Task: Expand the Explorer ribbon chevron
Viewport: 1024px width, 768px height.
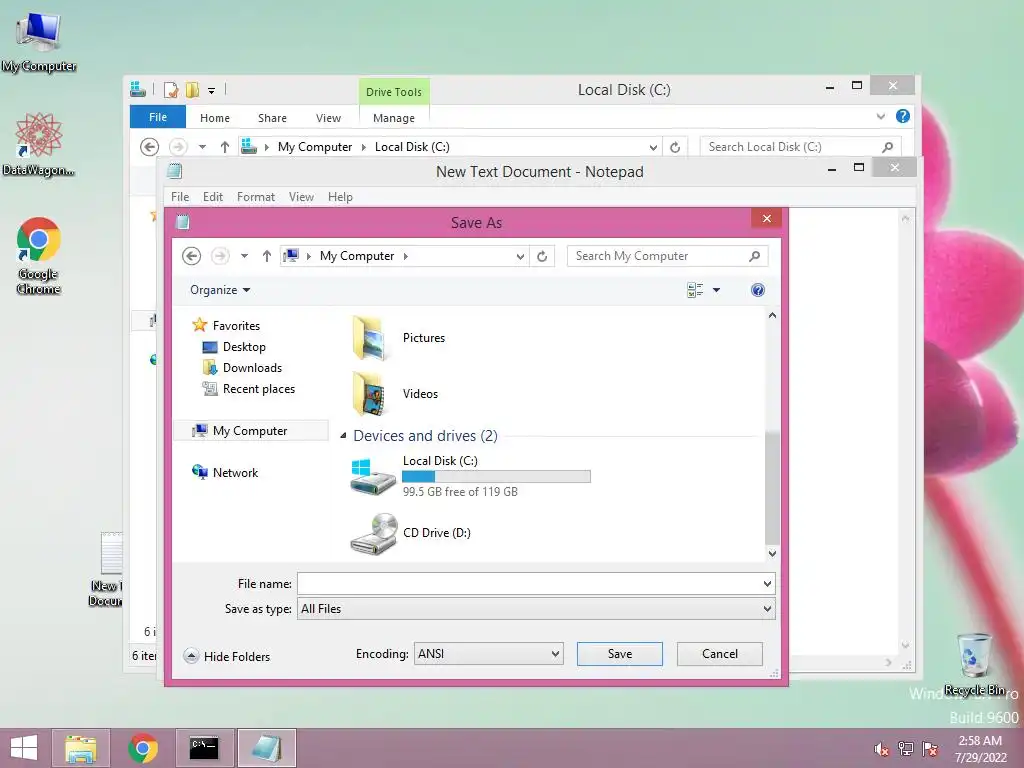Action: click(880, 116)
